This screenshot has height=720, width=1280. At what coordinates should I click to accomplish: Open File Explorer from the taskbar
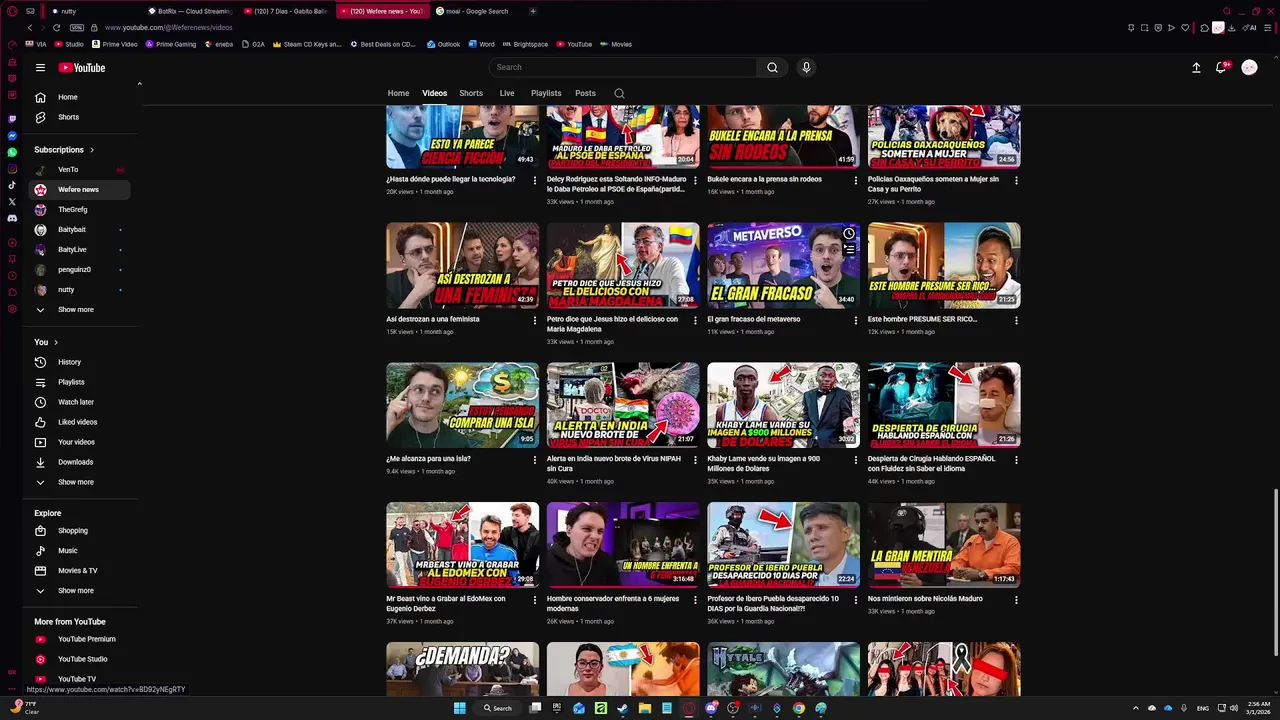tap(645, 708)
